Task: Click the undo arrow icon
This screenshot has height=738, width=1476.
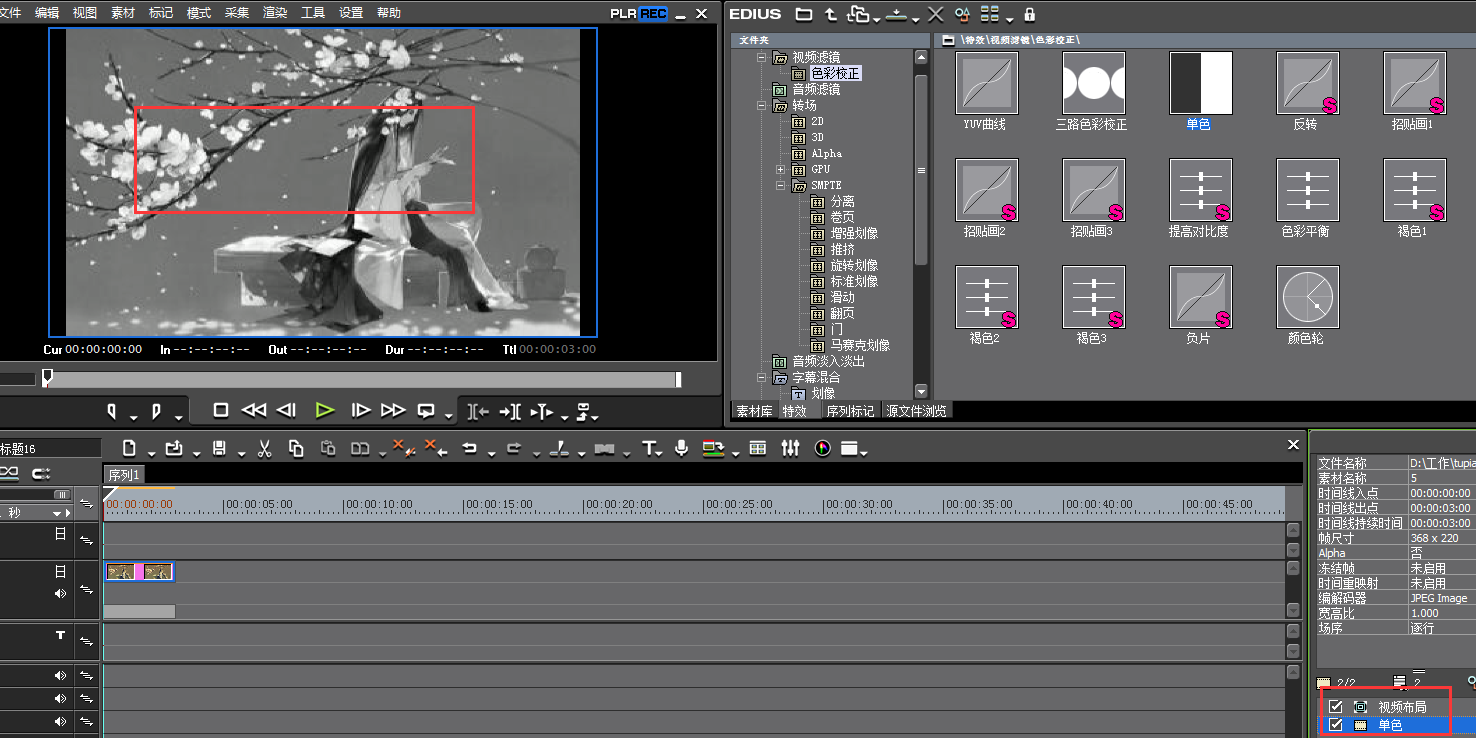Action: point(470,449)
